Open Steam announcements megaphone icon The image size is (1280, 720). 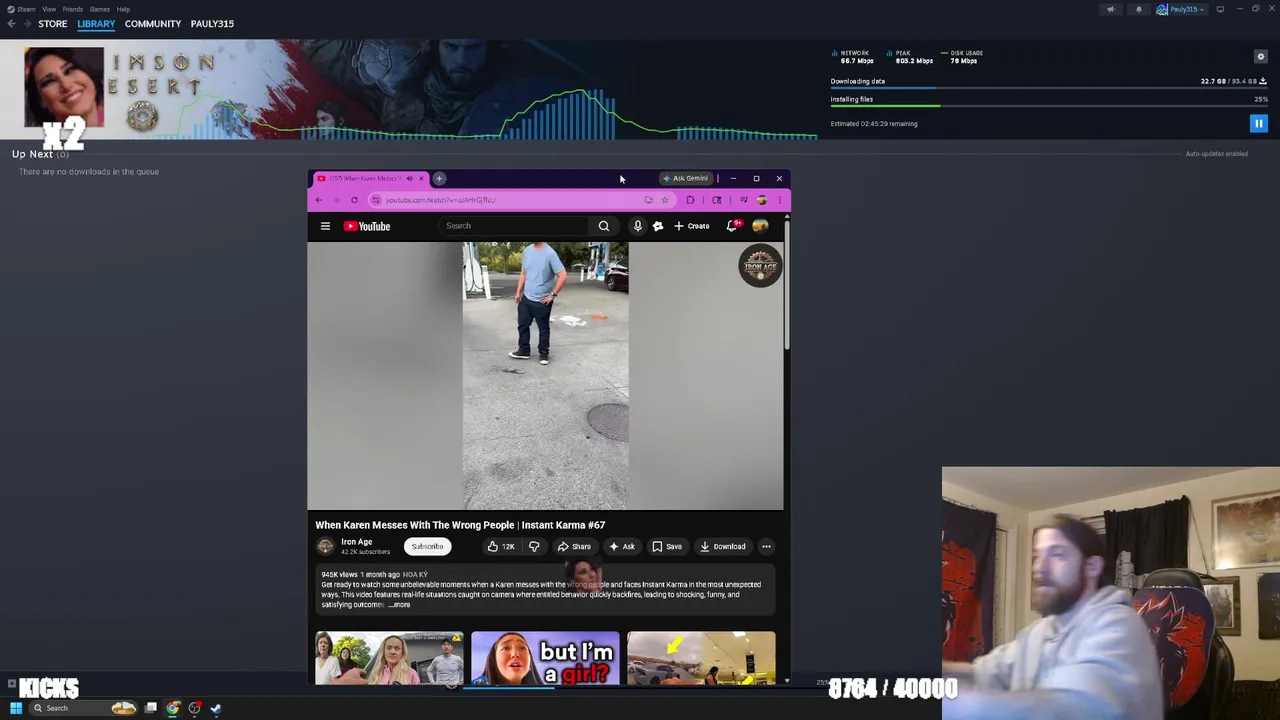click(1110, 9)
